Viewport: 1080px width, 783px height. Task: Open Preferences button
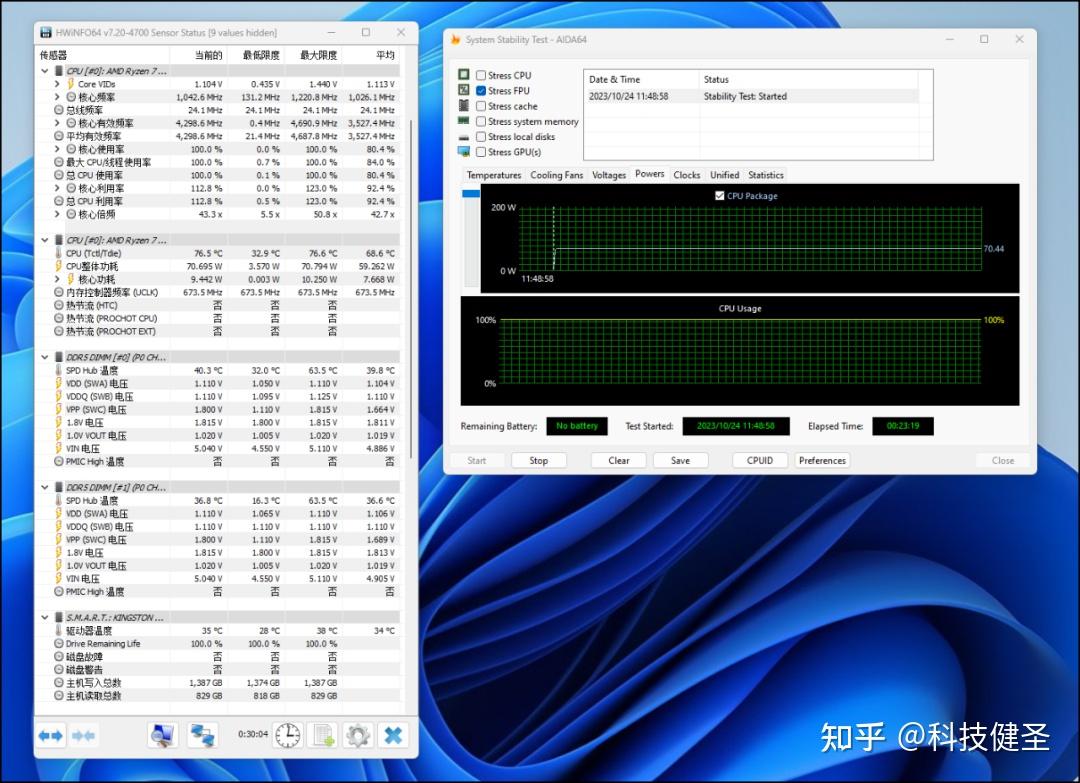pos(822,460)
